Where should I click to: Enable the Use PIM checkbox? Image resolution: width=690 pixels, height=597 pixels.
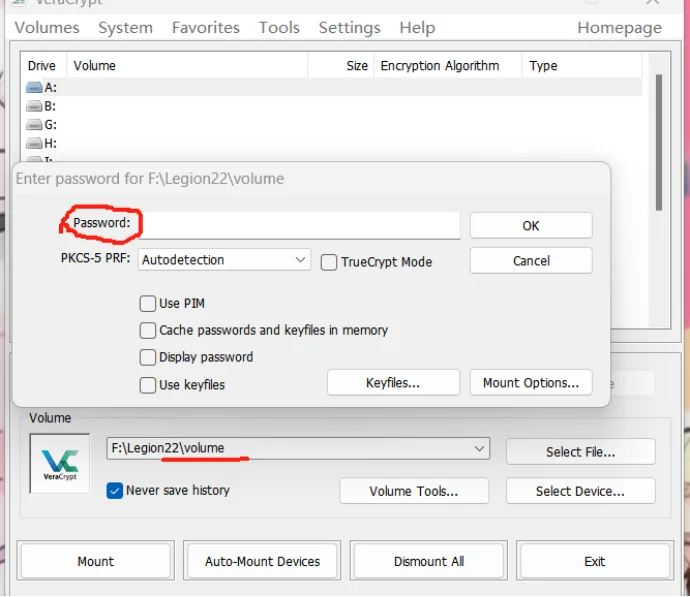(x=148, y=303)
